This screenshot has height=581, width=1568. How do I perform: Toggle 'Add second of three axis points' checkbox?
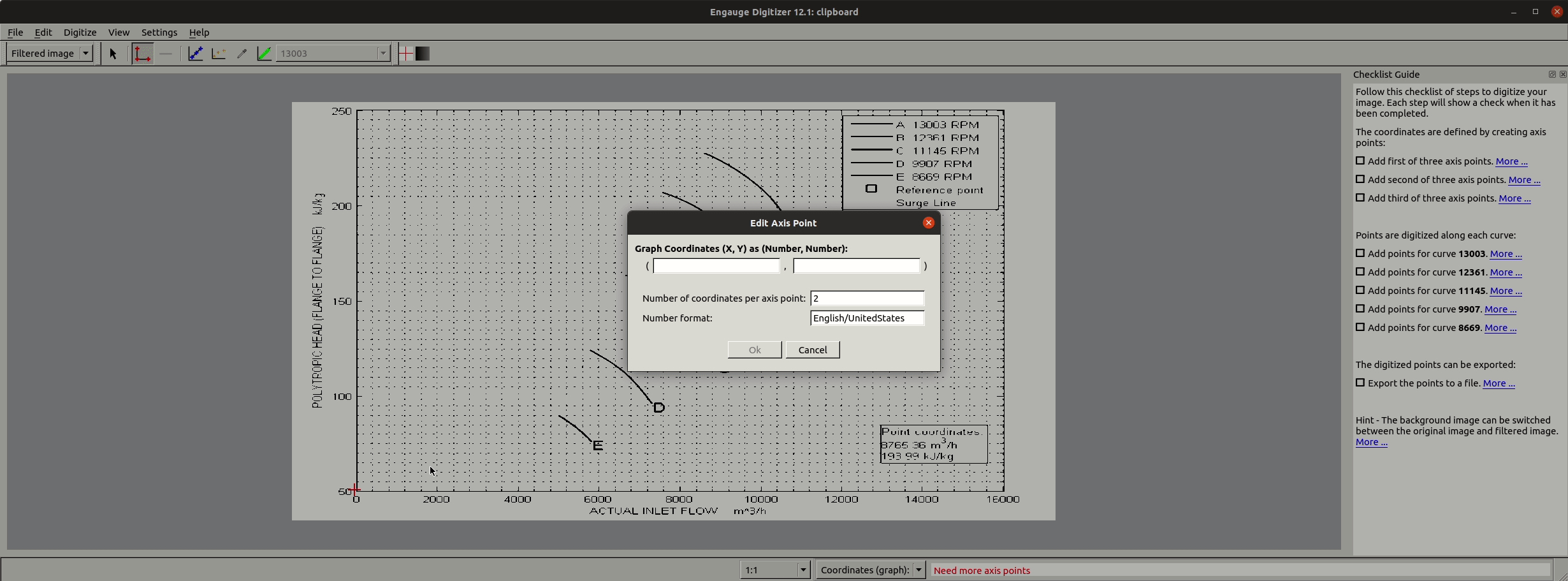[1360, 180]
